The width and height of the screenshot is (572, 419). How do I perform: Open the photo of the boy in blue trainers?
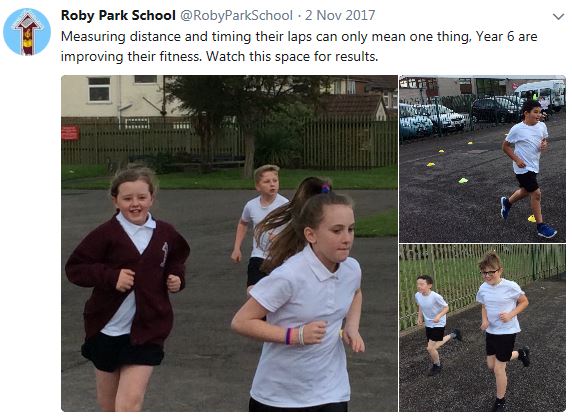(482, 159)
